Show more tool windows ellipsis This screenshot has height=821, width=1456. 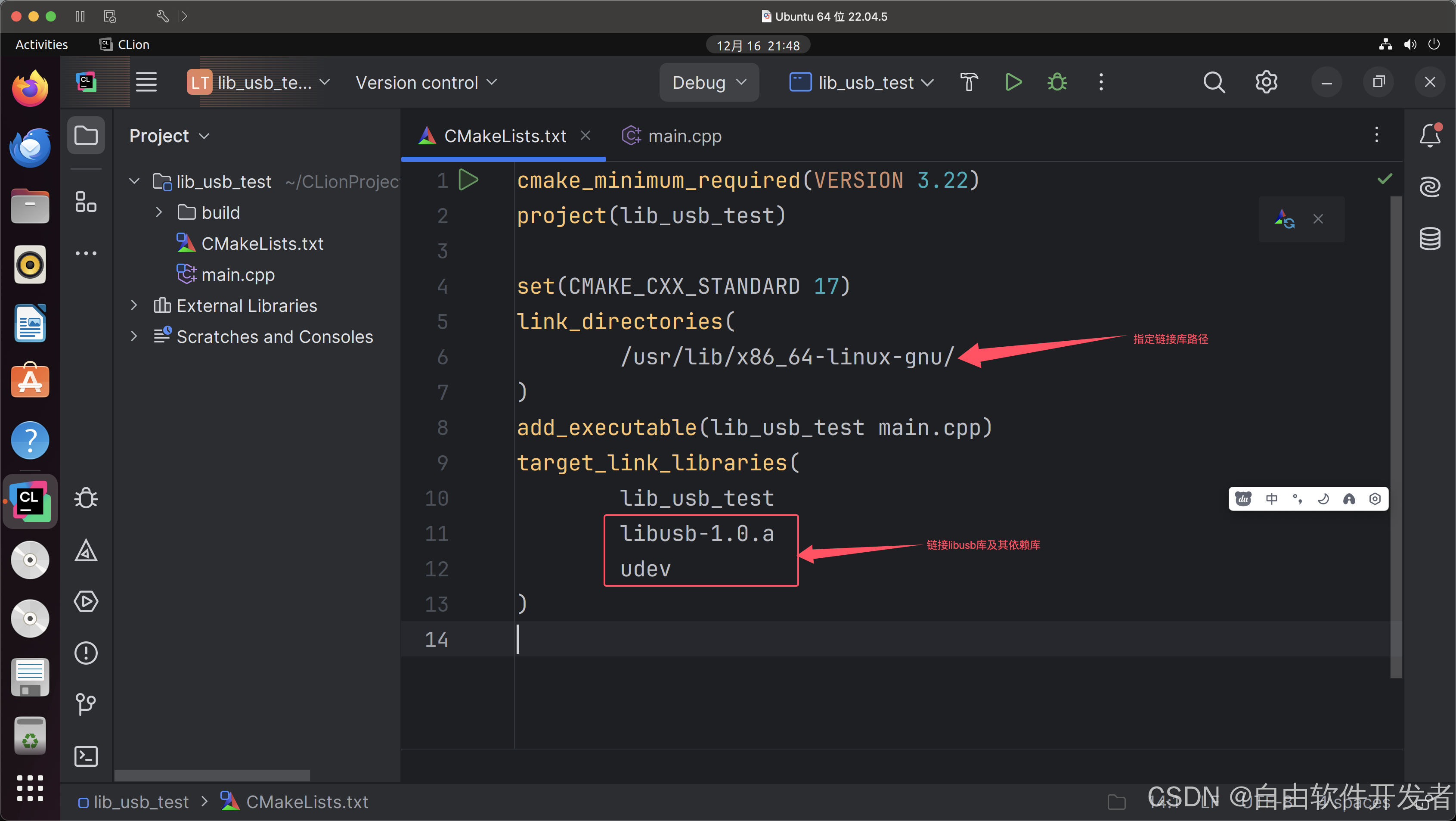click(x=86, y=253)
